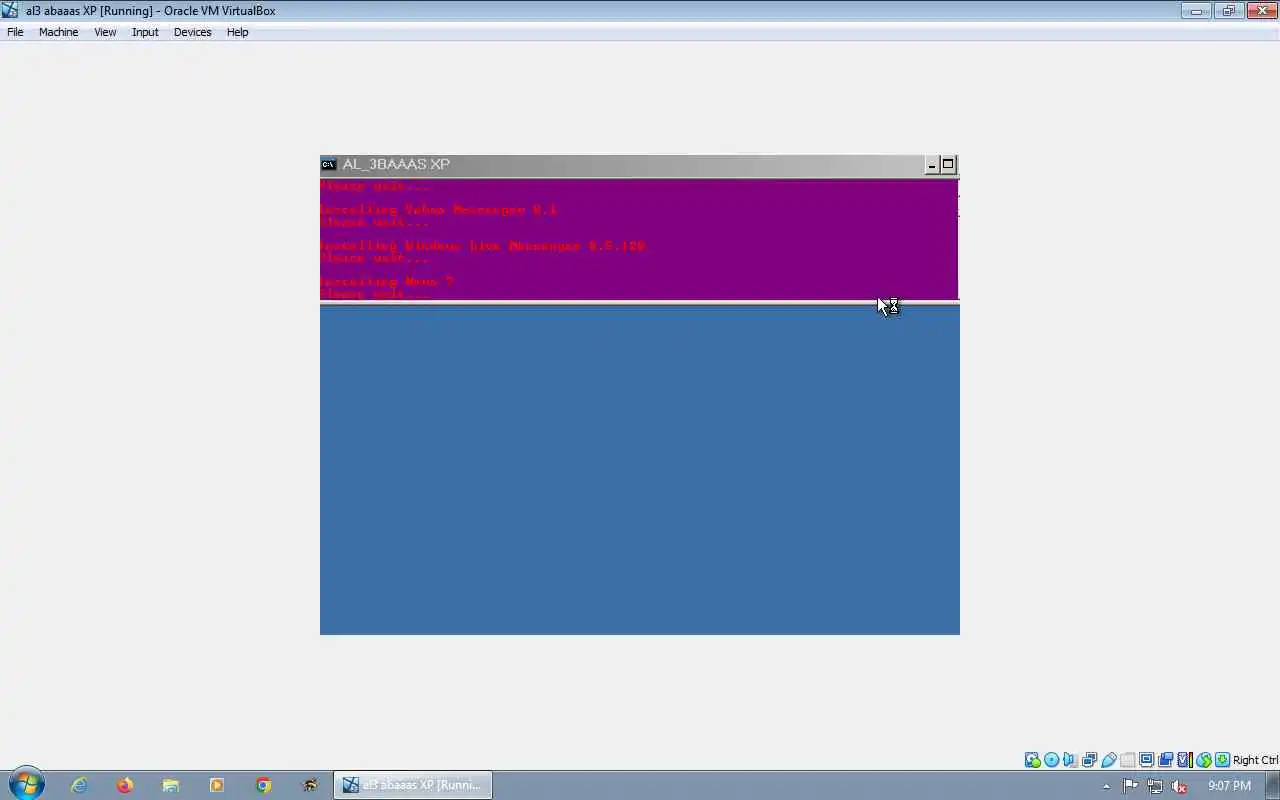Click the network adapters status icon
The width and height of the screenshot is (1280, 800).
coord(1089,760)
